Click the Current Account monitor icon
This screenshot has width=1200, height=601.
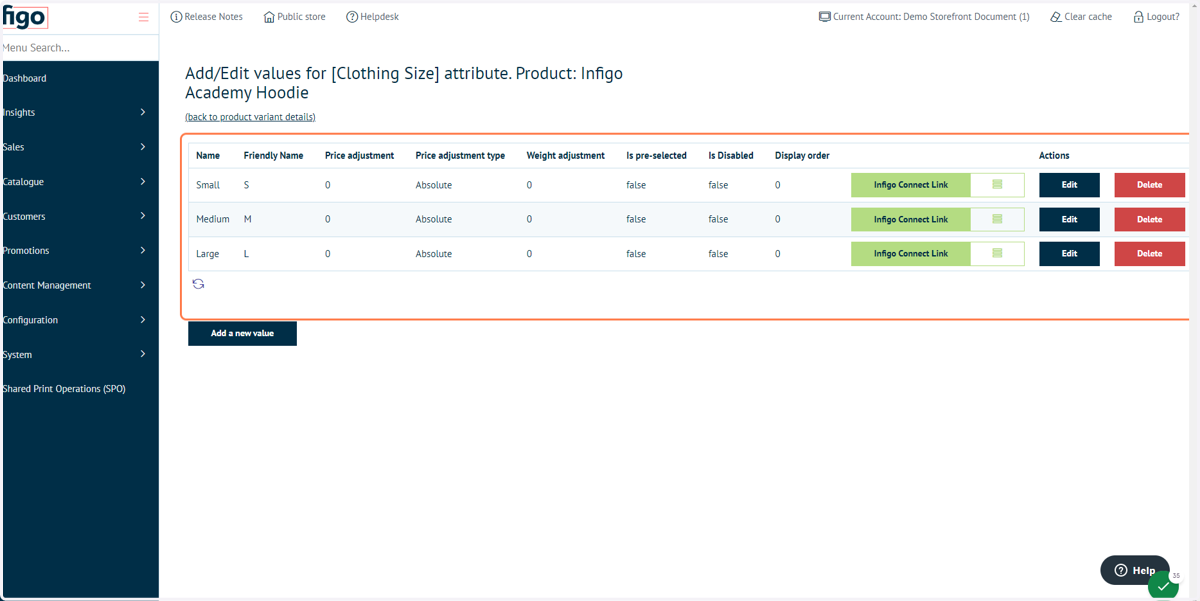(x=824, y=17)
